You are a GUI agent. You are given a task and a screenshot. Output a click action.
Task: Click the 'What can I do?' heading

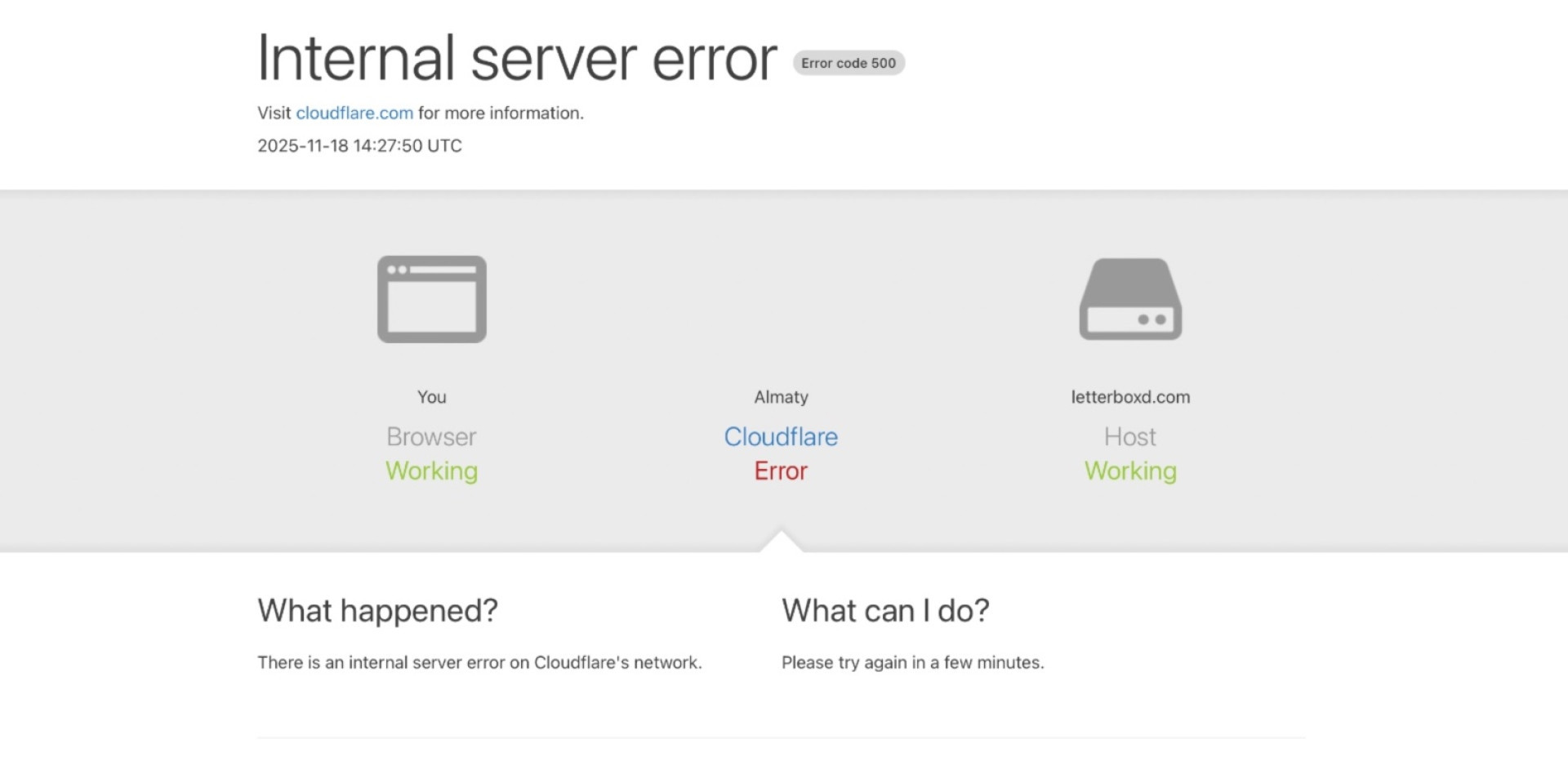point(885,611)
